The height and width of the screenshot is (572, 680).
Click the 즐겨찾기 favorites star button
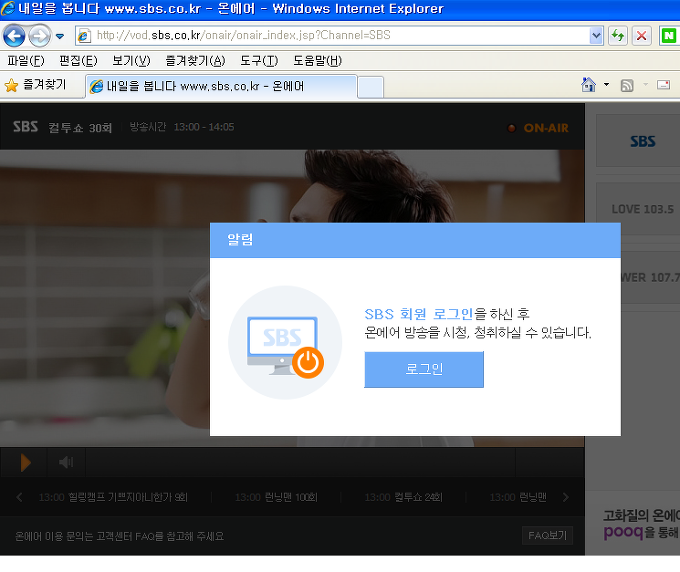pyautogui.click(x=36, y=85)
